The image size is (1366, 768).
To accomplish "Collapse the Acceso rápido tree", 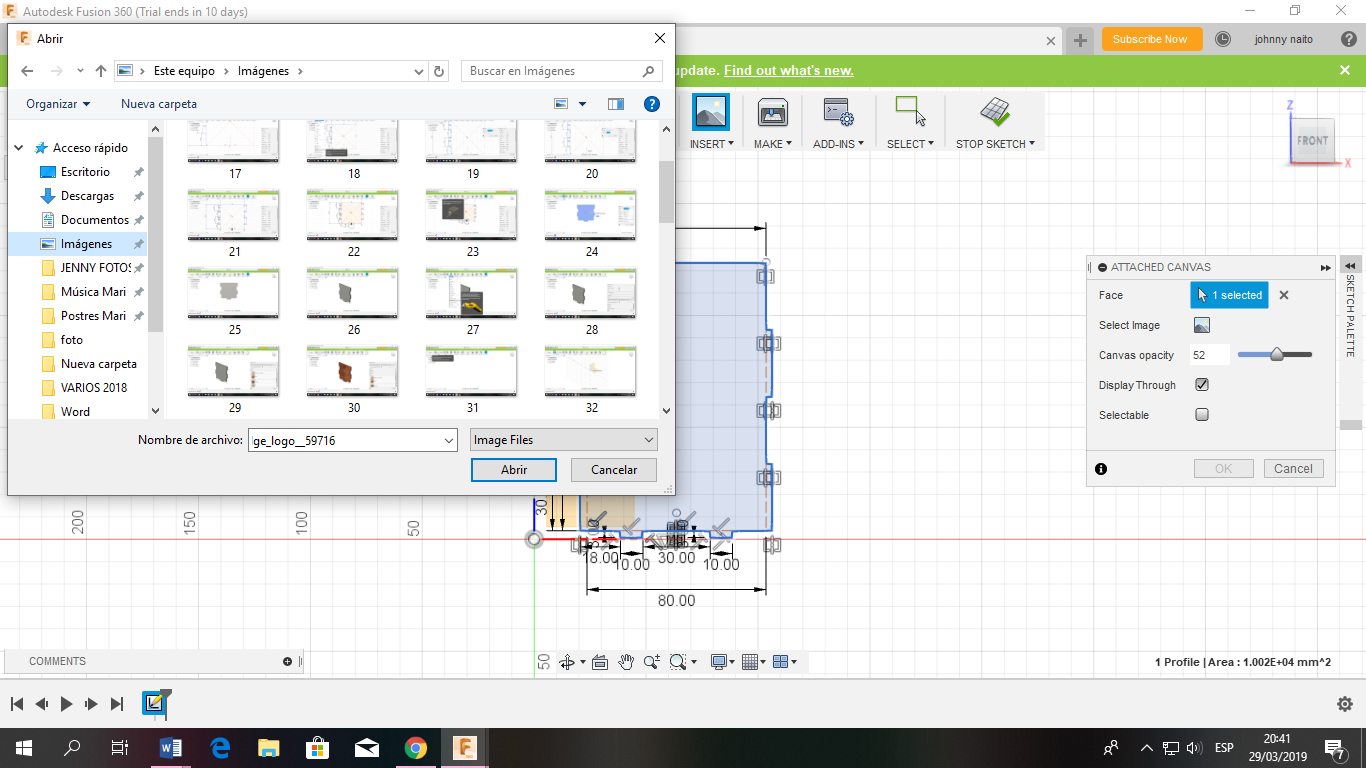I will (x=19, y=148).
